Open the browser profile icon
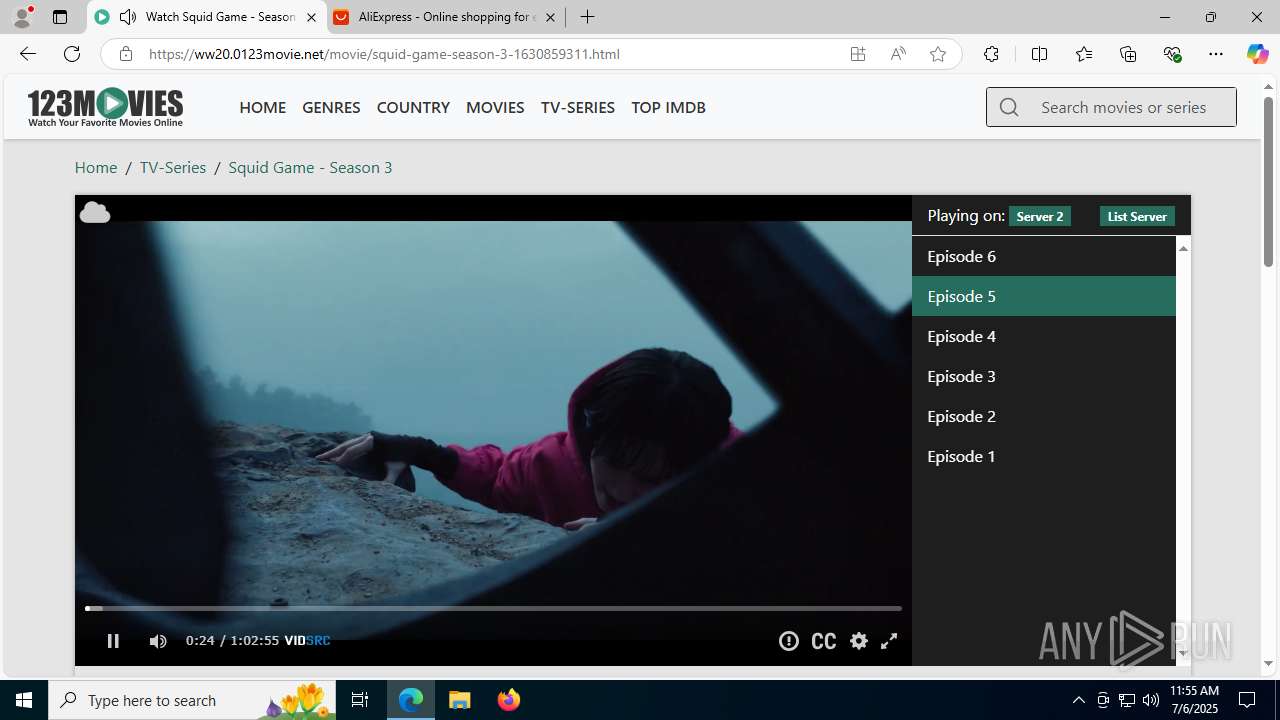Viewport: 1280px width, 720px height. 22,17
